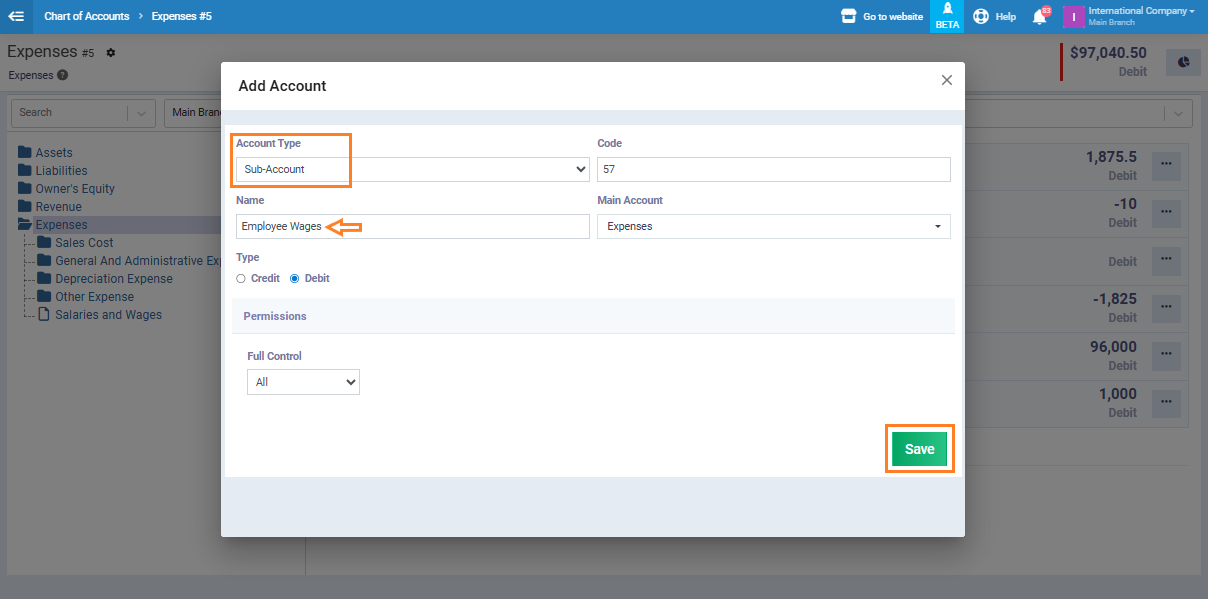Click the Go to website store icon
The height and width of the screenshot is (599, 1208).
pyautogui.click(x=849, y=16)
